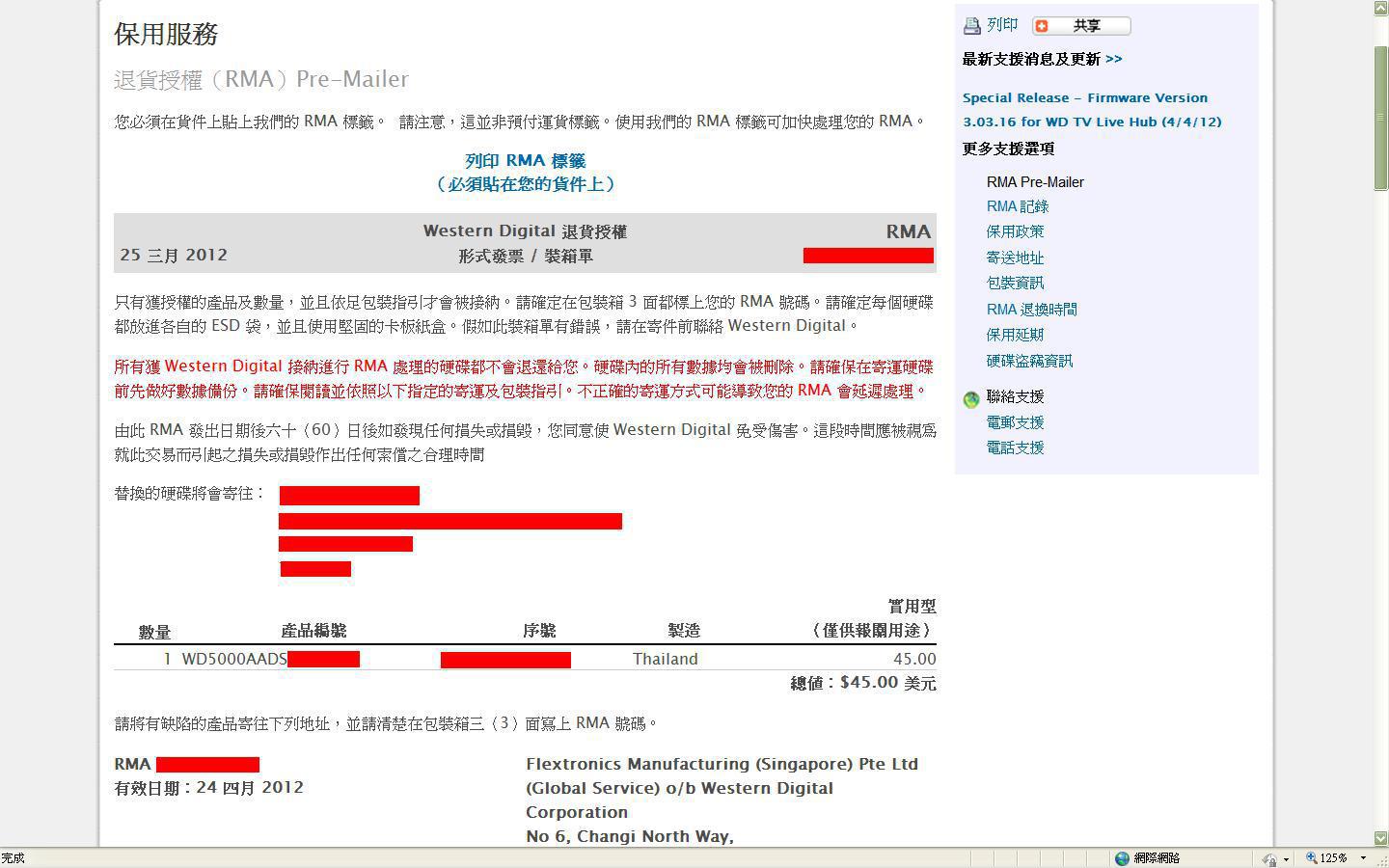The height and width of the screenshot is (868, 1389).
Task: Open the 列印 print link
Action: [x=1002, y=25]
